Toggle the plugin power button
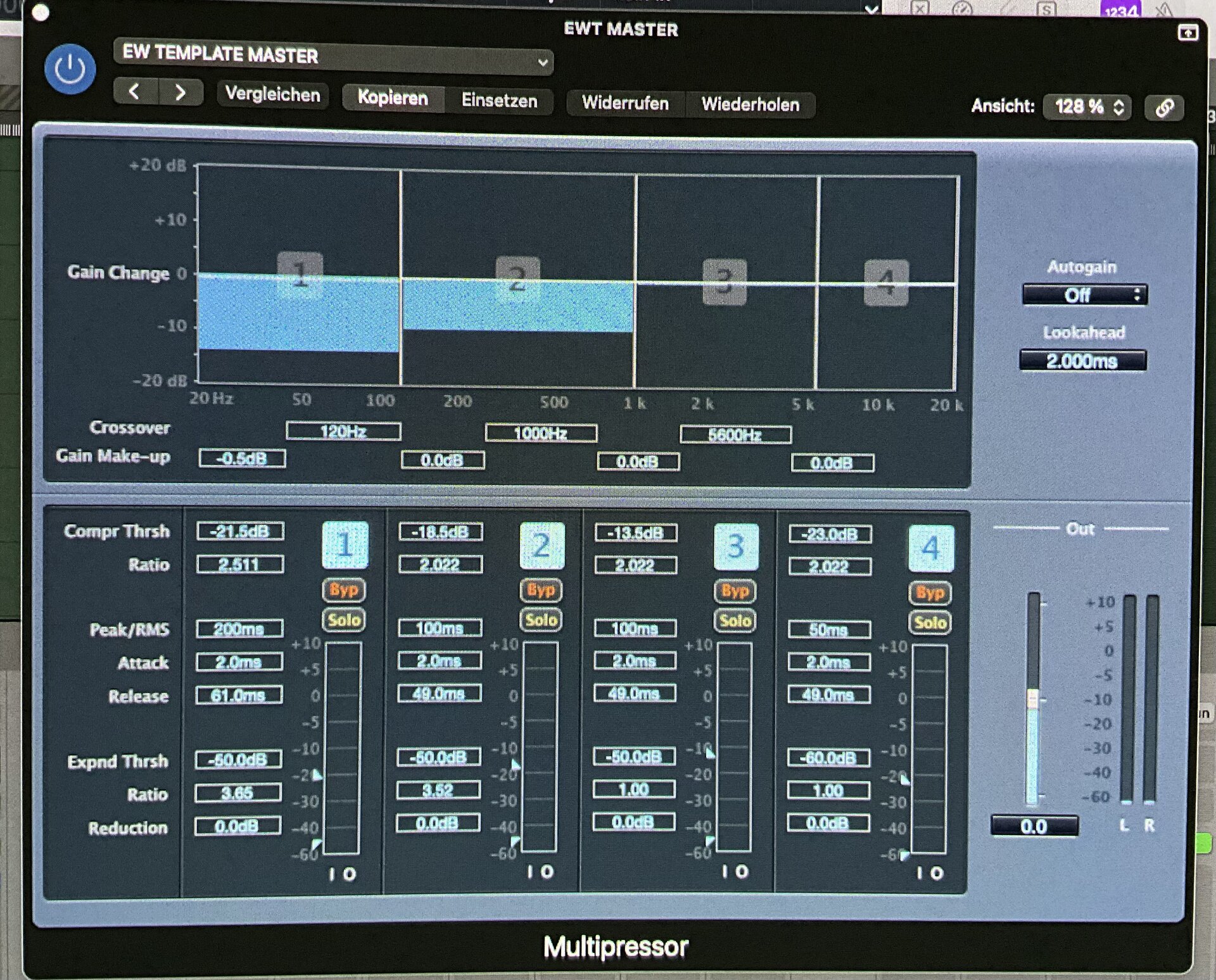The image size is (1216, 980). coord(70,69)
